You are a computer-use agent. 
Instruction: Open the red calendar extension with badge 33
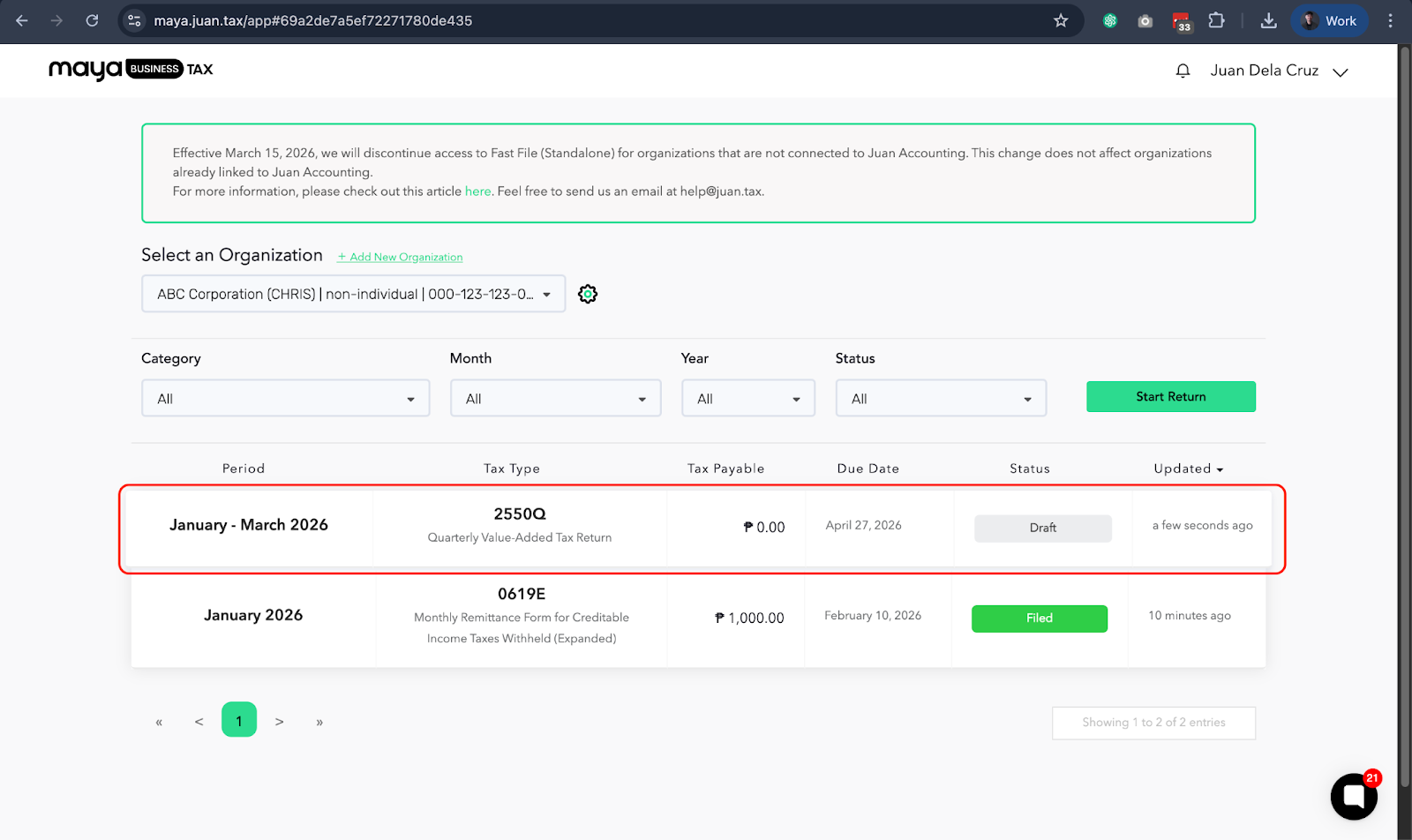(1182, 21)
